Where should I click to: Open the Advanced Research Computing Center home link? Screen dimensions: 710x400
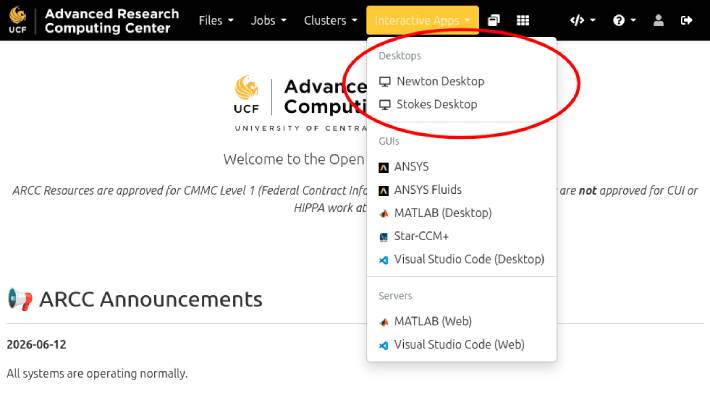click(111, 21)
